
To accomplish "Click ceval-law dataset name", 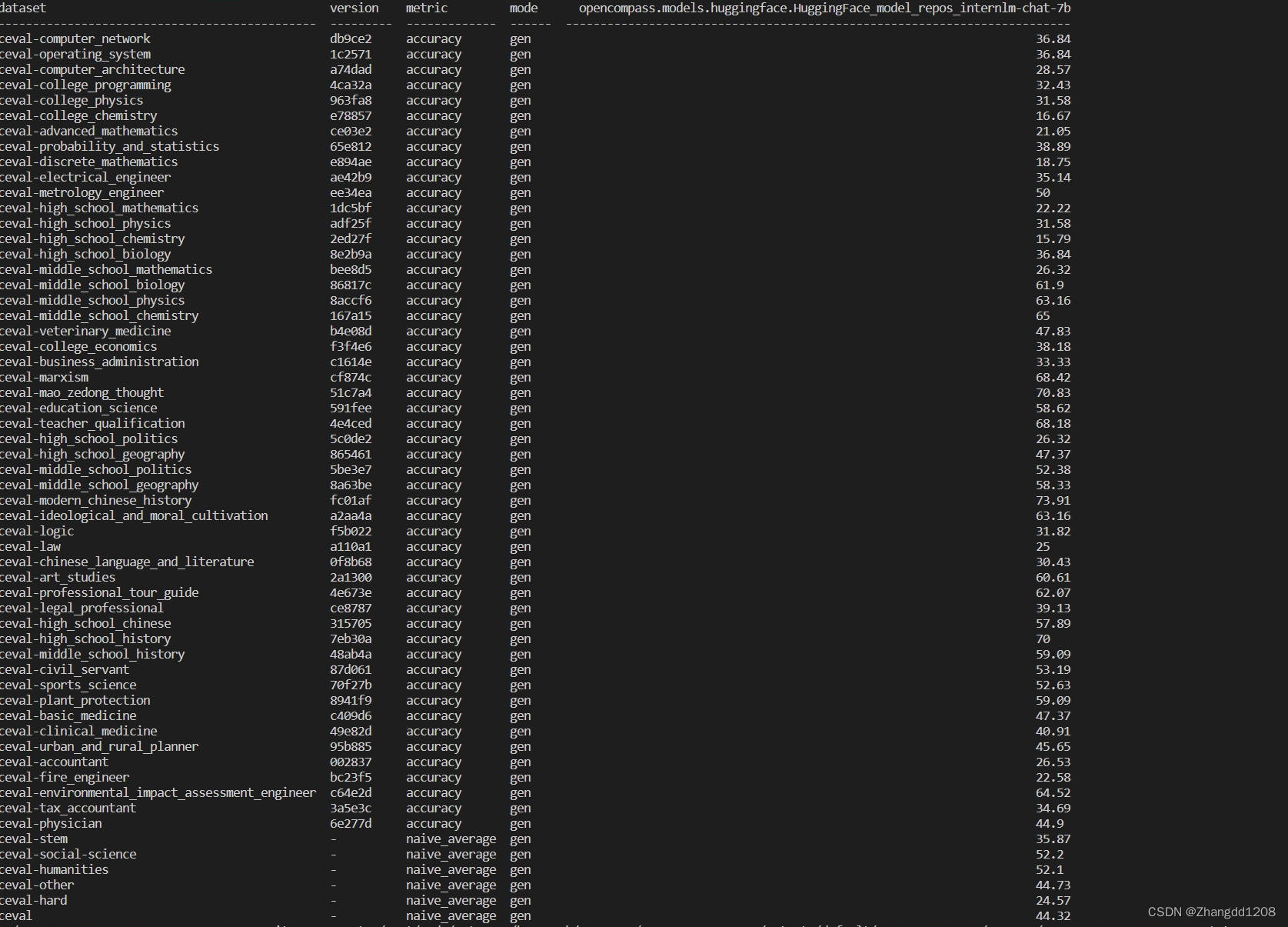I will (x=31, y=546).
